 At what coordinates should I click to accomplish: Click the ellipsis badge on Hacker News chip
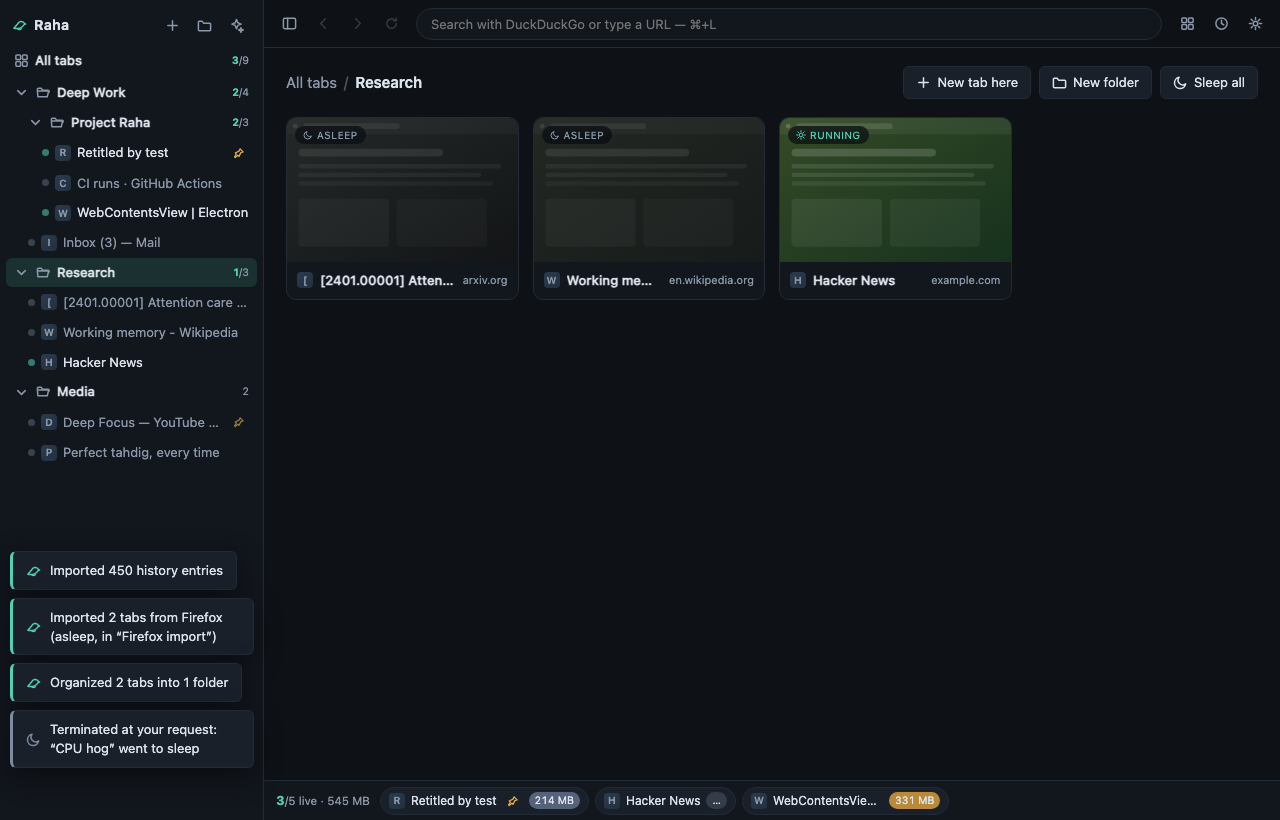(716, 801)
